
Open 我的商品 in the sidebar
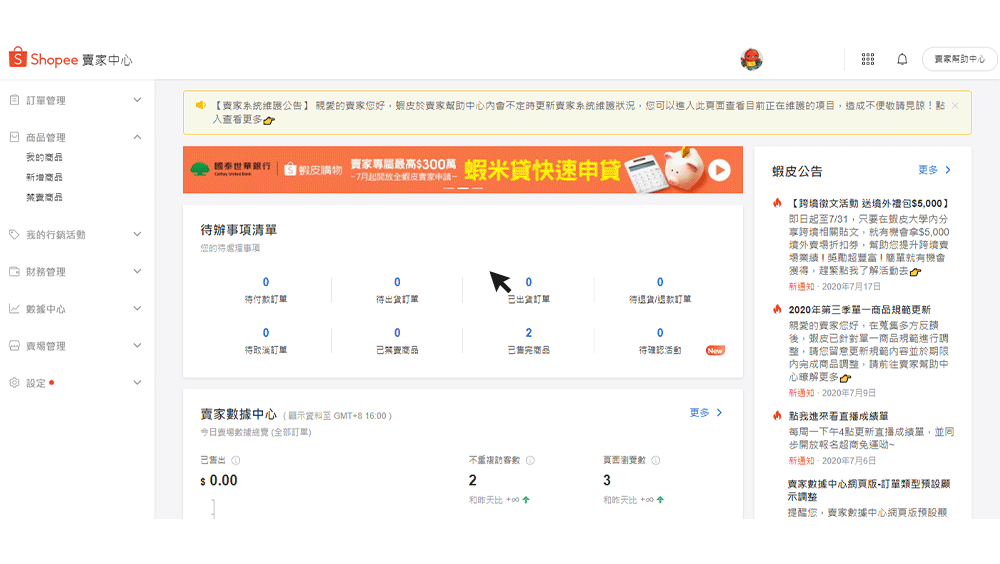pos(44,157)
